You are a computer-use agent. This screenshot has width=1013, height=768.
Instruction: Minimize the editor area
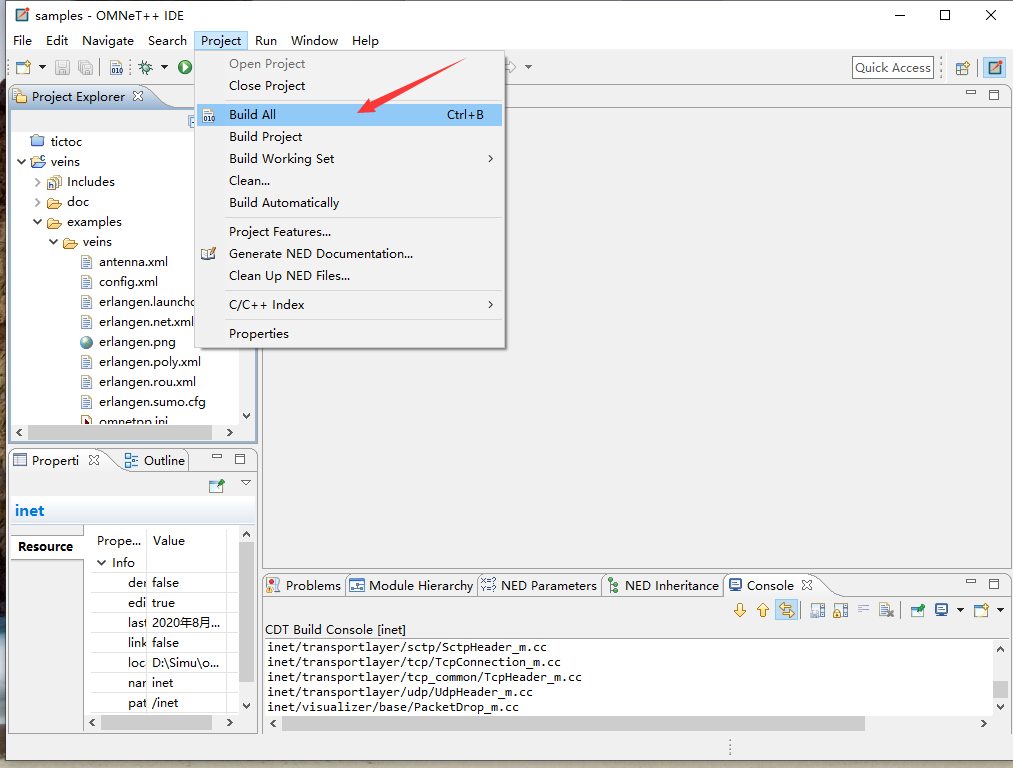[x=970, y=93]
